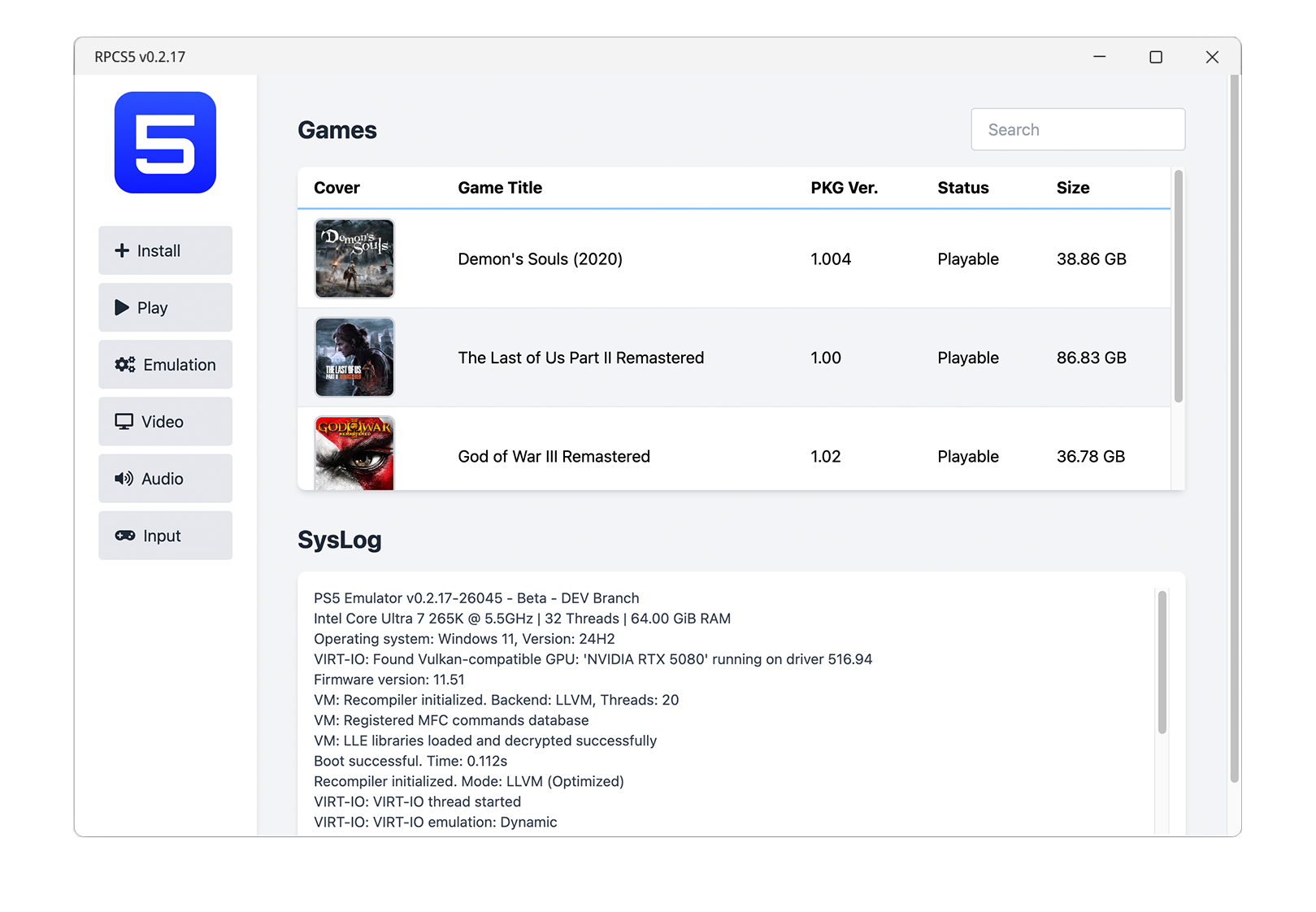Sort by the PKG Ver. column header

click(844, 188)
